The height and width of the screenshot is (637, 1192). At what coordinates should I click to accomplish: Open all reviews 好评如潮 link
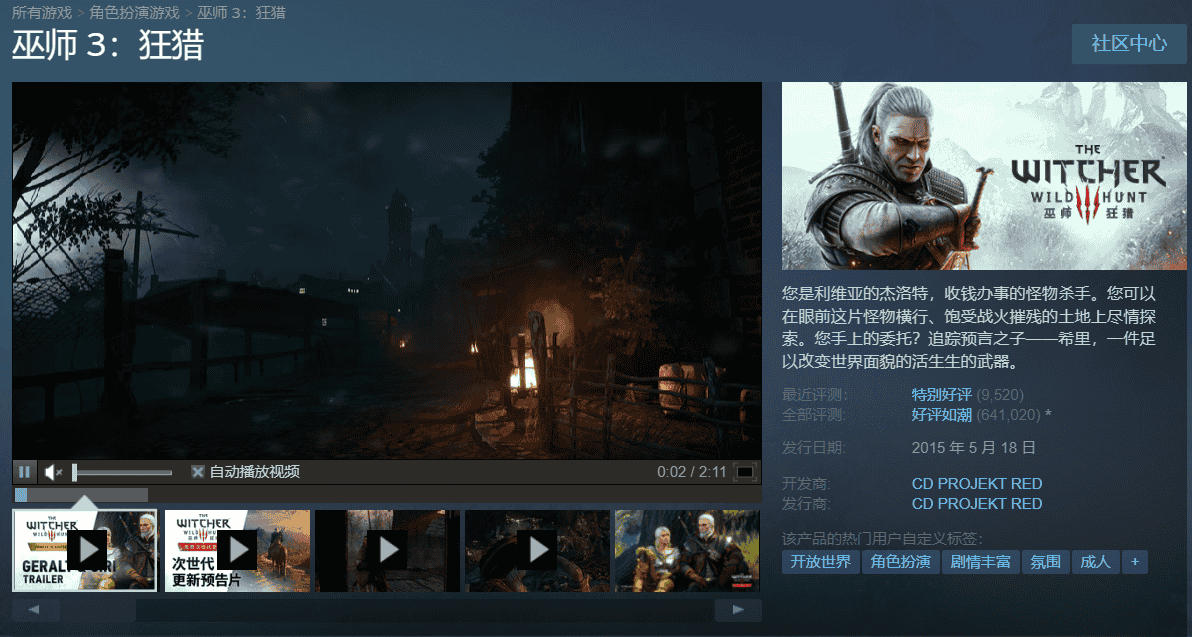tap(941, 415)
